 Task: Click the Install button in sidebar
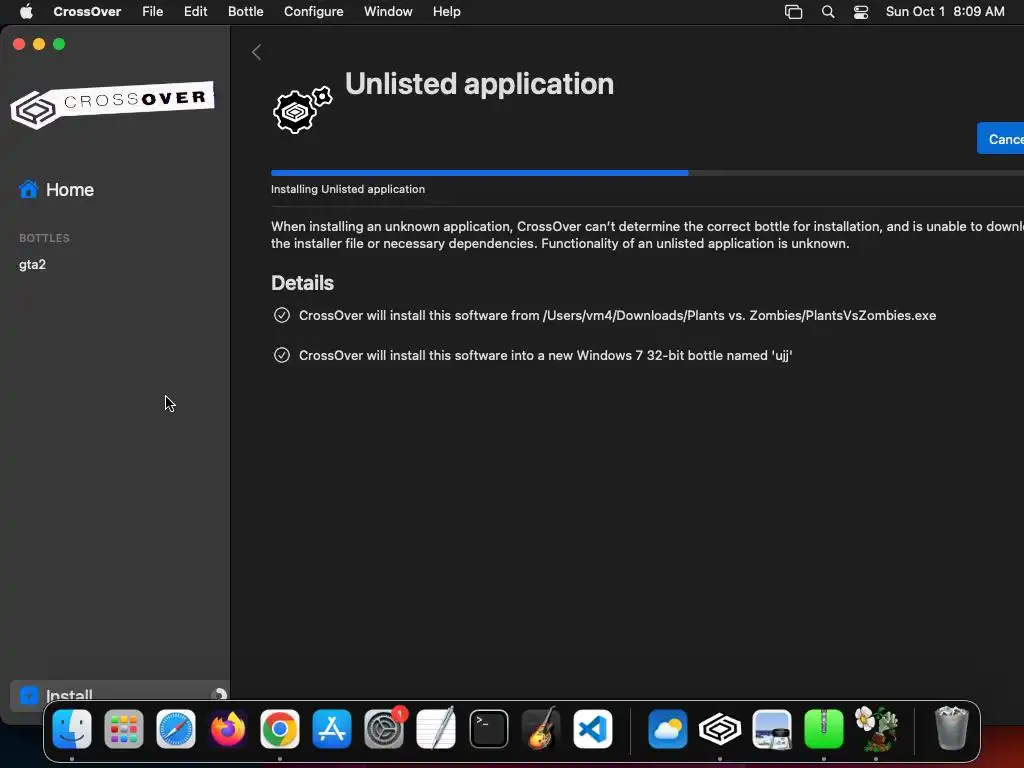[x=119, y=695]
